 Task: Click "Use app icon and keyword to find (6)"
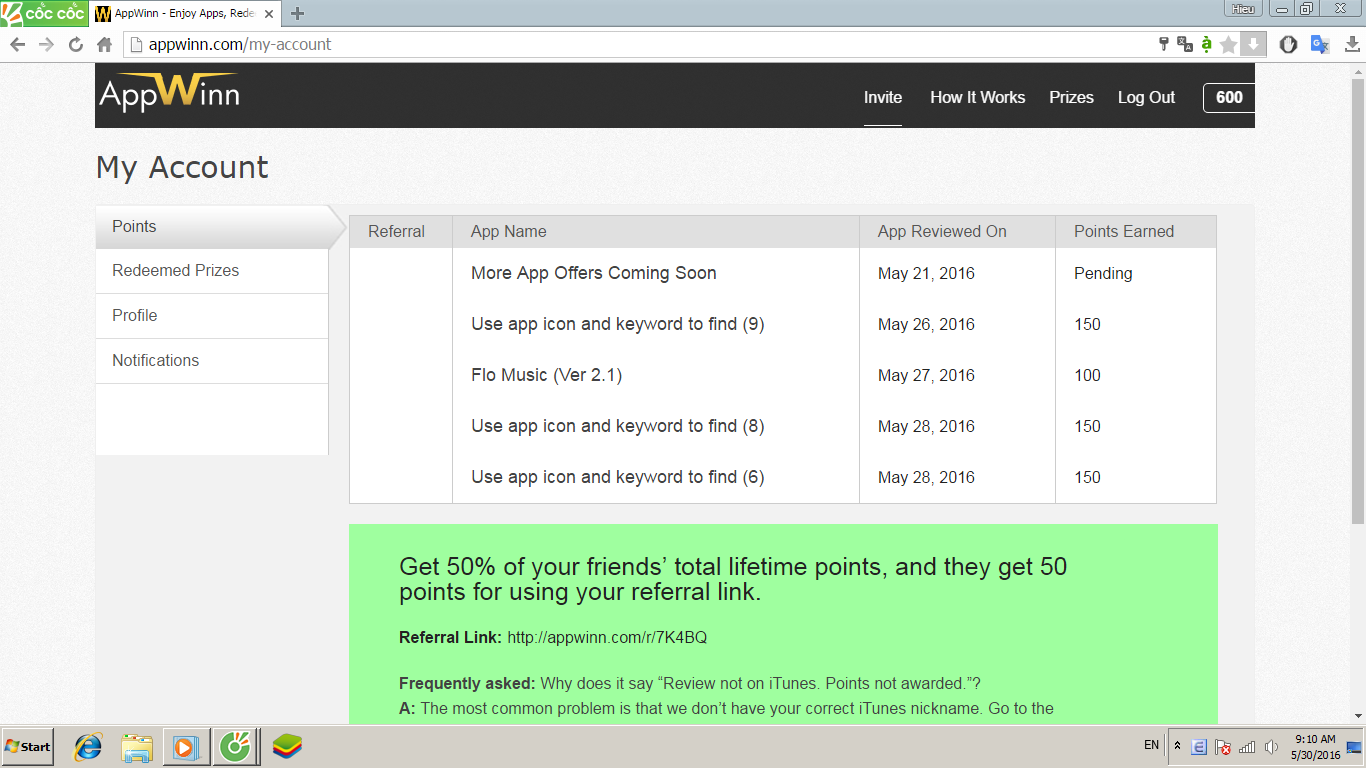click(618, 477)
